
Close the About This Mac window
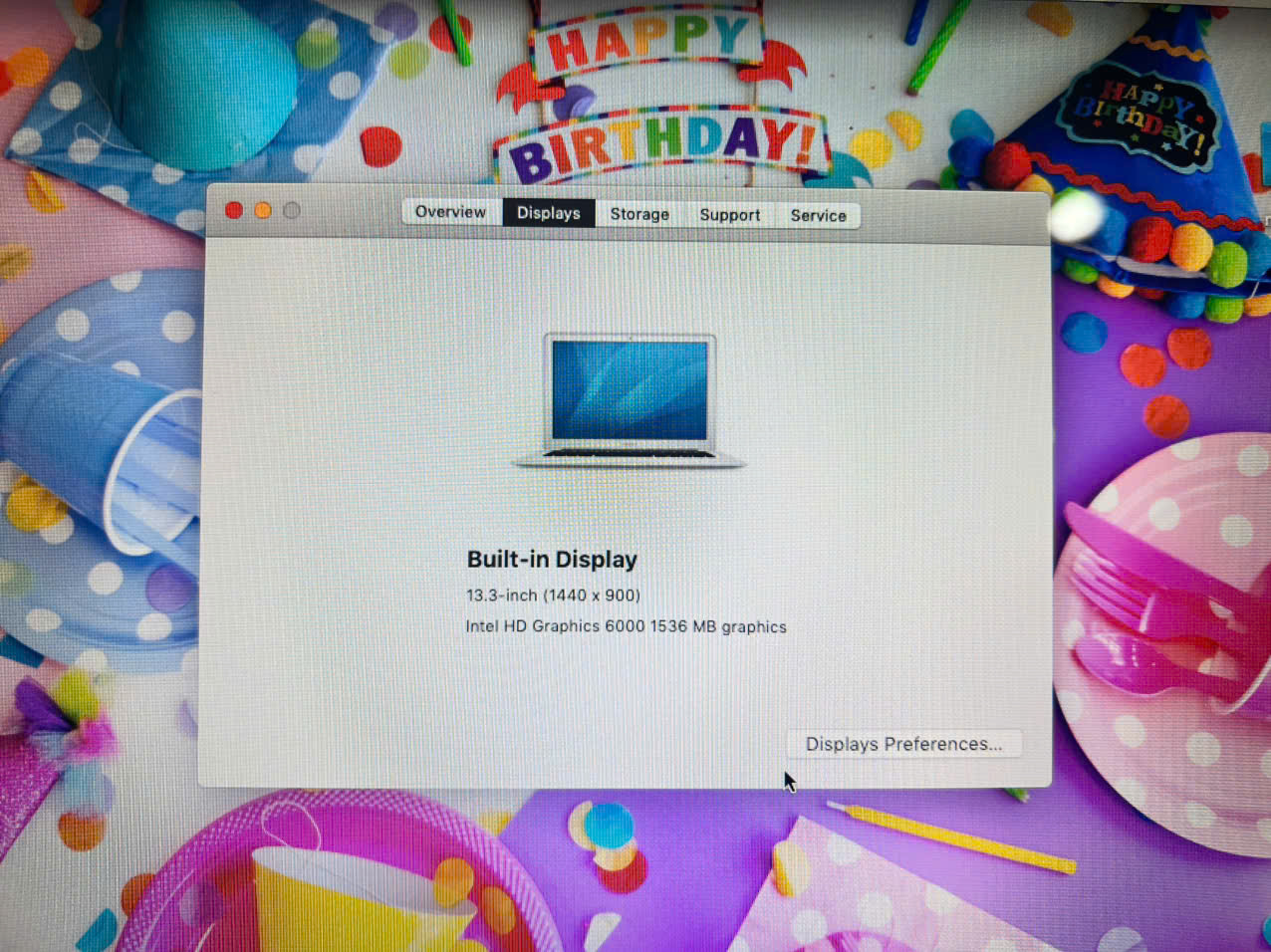point(234,210)
